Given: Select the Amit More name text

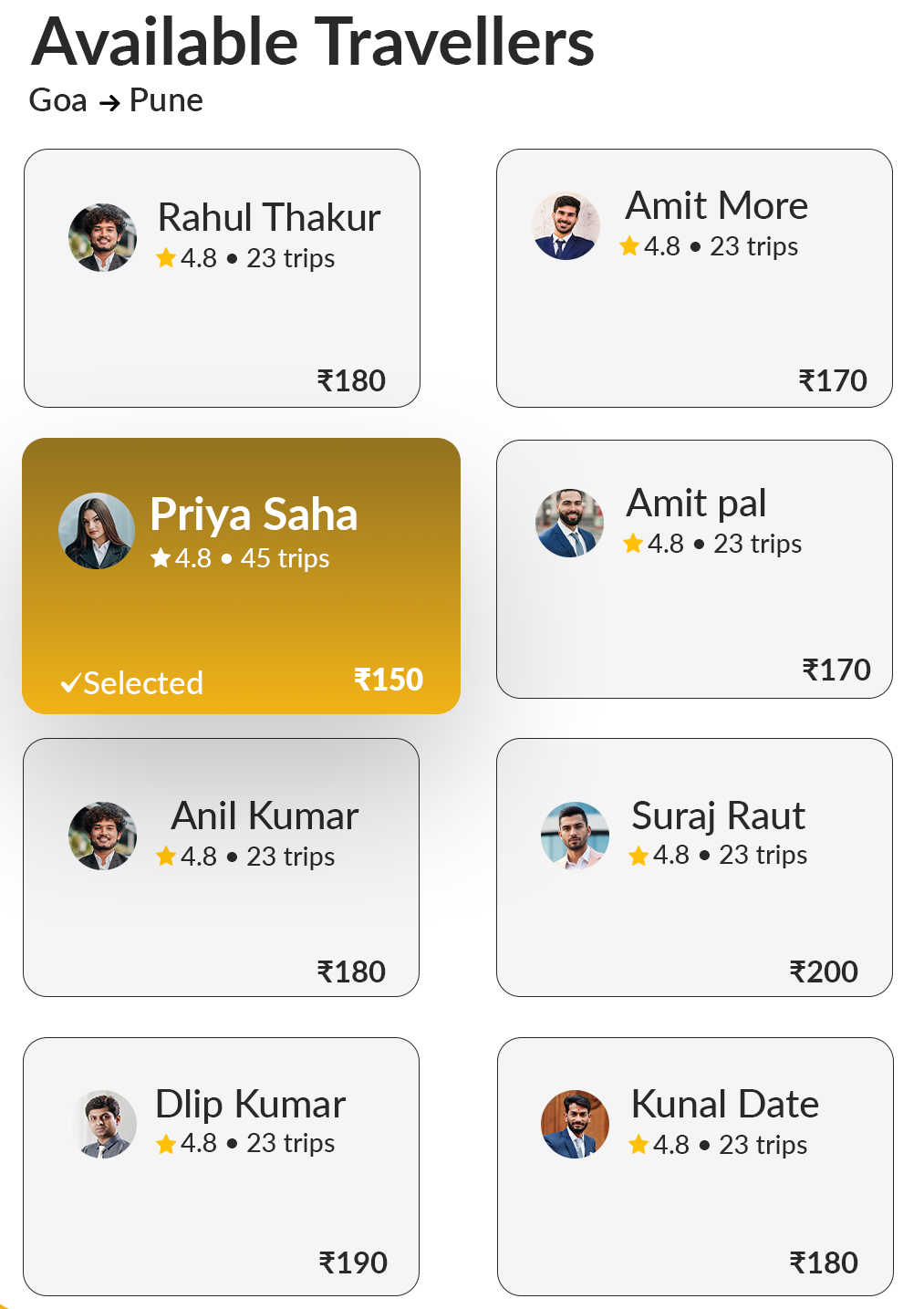Looking at the screenshot, I should pos(716,206).
